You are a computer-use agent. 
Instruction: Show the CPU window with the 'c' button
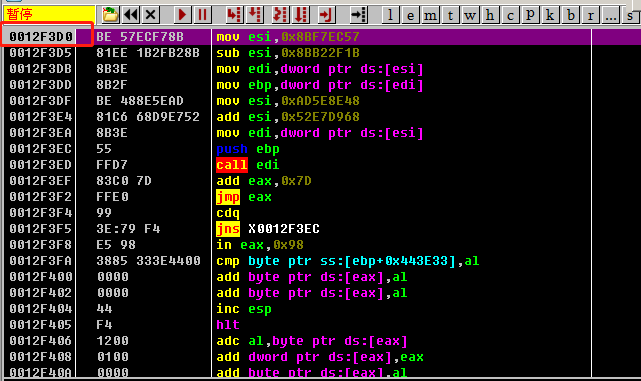point(510,15)
